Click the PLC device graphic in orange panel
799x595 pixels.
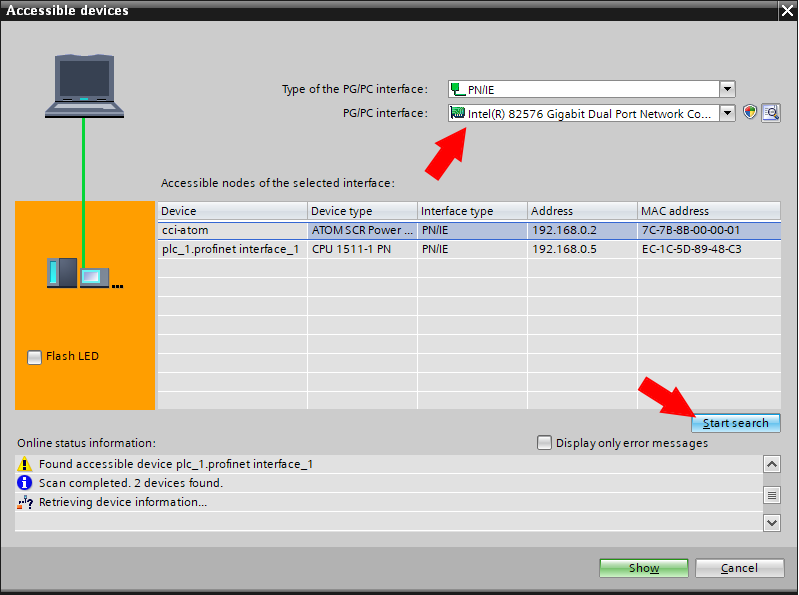(x=84, y=273)
